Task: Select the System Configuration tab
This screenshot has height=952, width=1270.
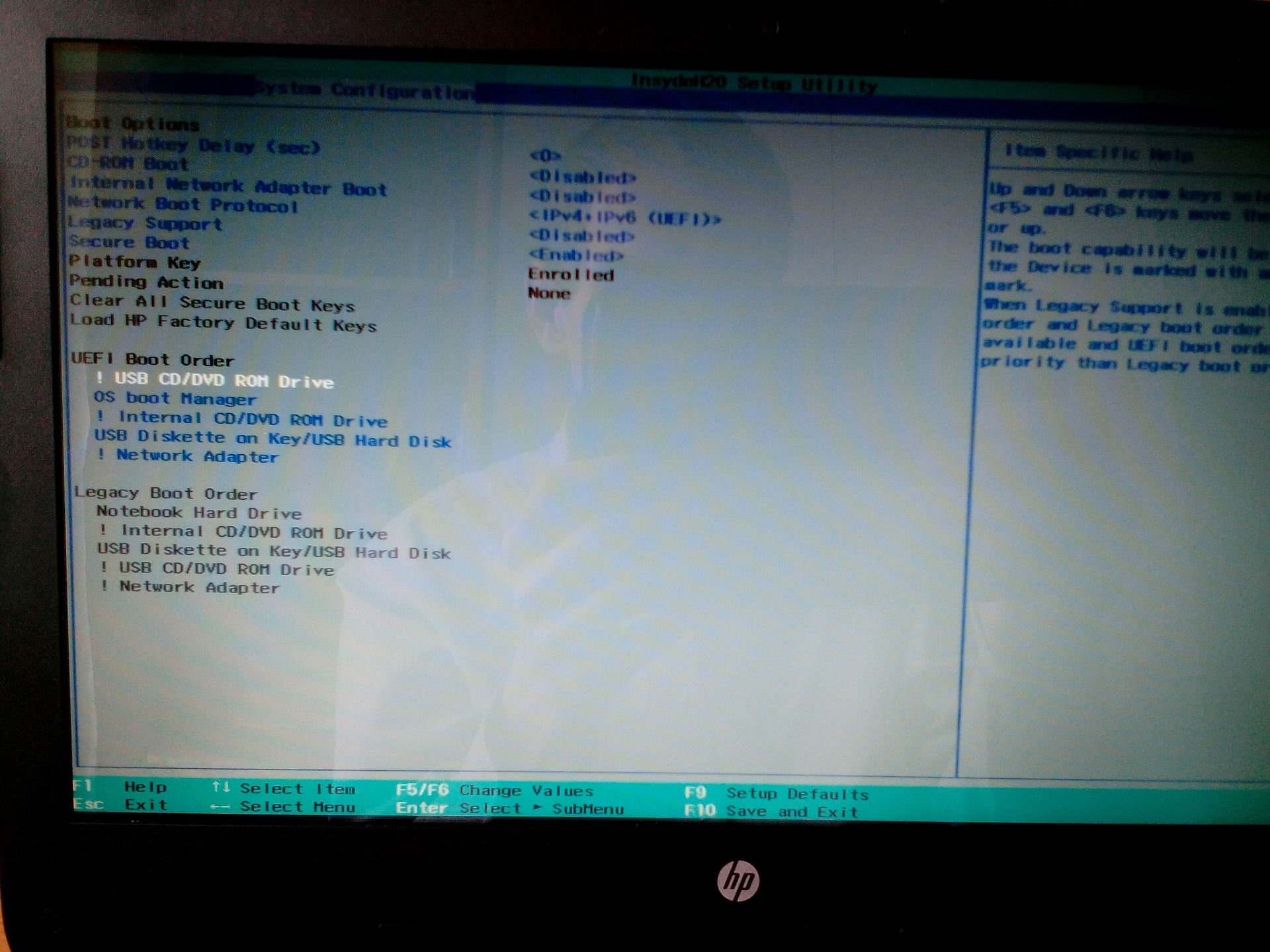Action: pyautogui.click(x=364, y=90)
